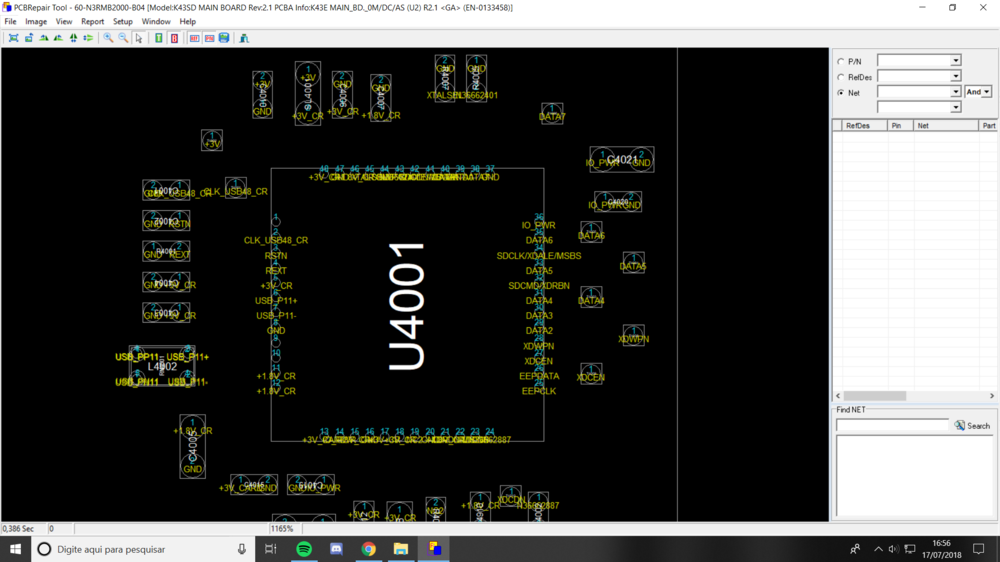Show the bottom layer with red B icon

pos(174,38)
